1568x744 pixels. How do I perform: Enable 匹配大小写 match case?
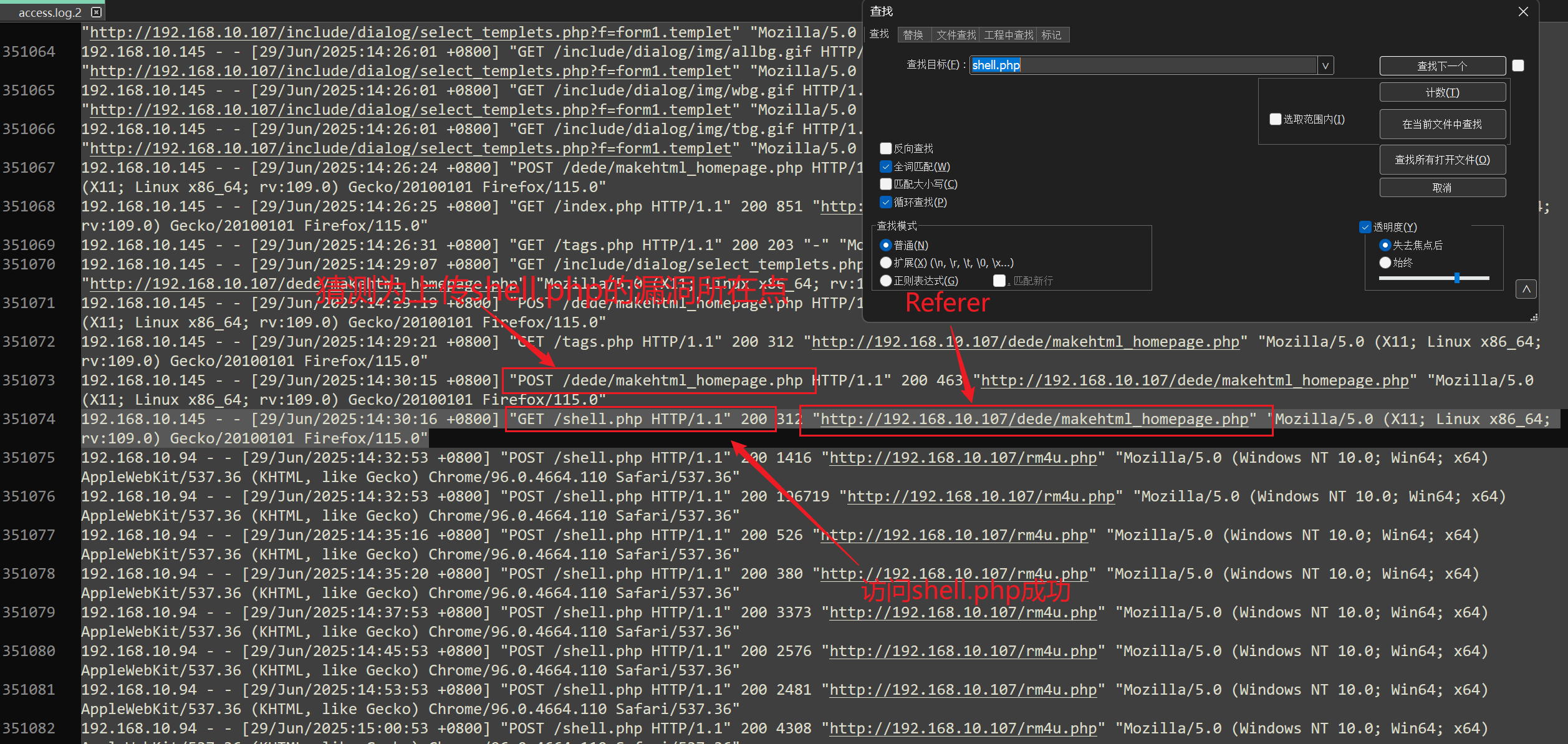coord(886,184)
